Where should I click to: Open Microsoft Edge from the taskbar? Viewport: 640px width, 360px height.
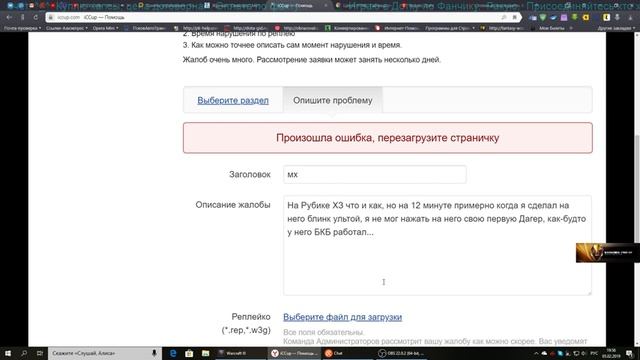coord(173,353)
